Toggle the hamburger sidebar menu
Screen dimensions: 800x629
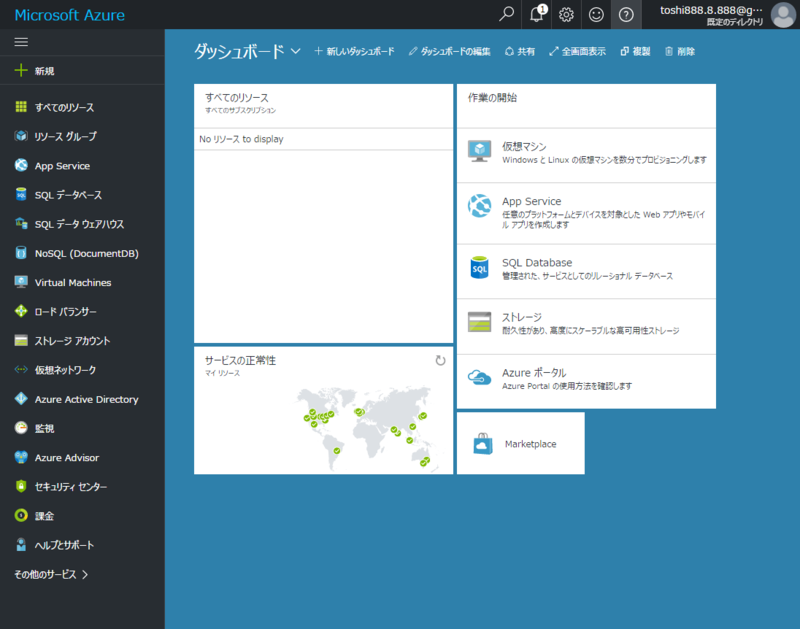[21, 42]
